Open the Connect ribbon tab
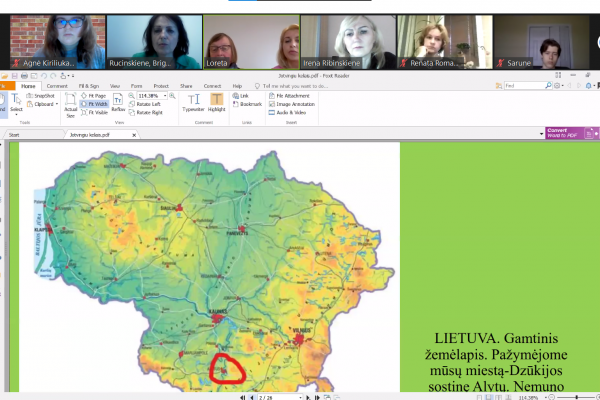The image size is (600, 400). tap(212, 86)
